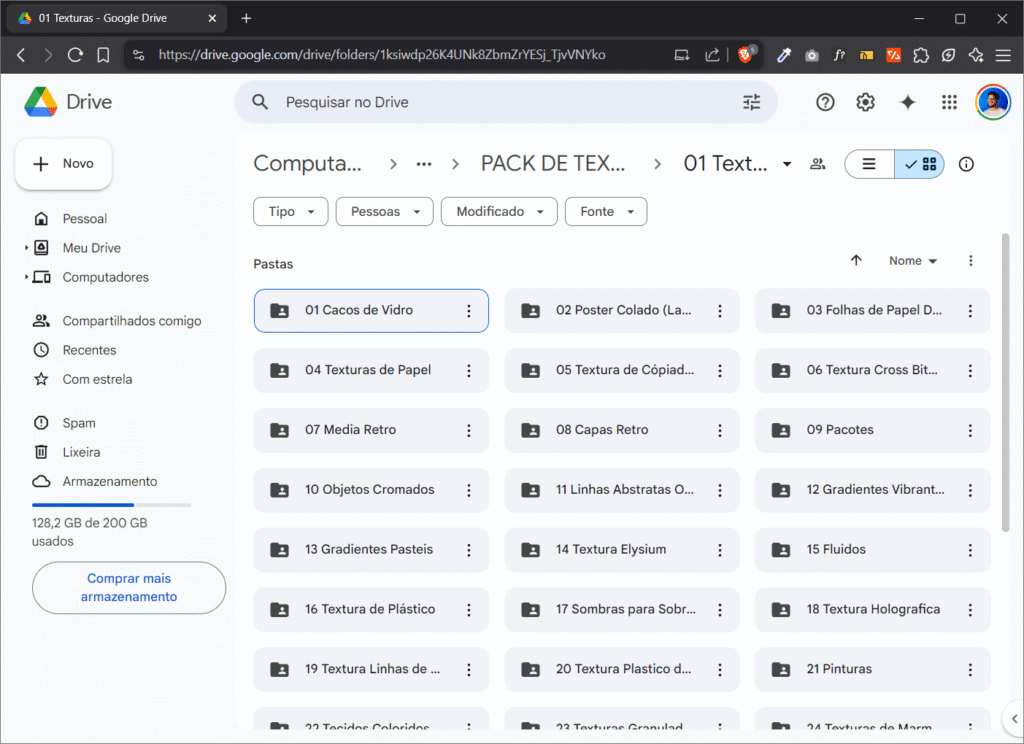Image resolution: width=1024 pixels, height=744 pixels.
Task: Select the grid layout view
Action: point(920,164)
